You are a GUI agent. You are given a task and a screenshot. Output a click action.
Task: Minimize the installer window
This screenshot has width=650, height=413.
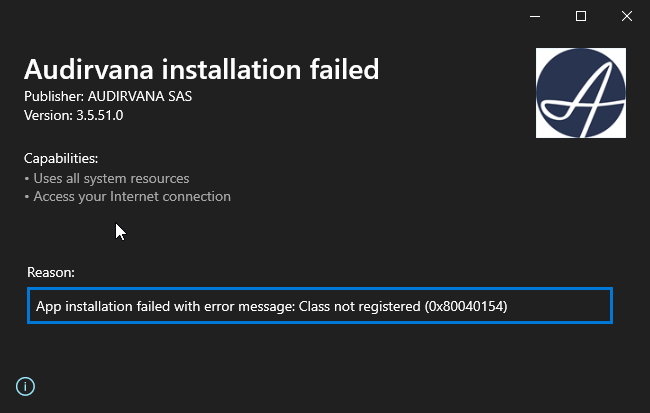tap(535, 17)
